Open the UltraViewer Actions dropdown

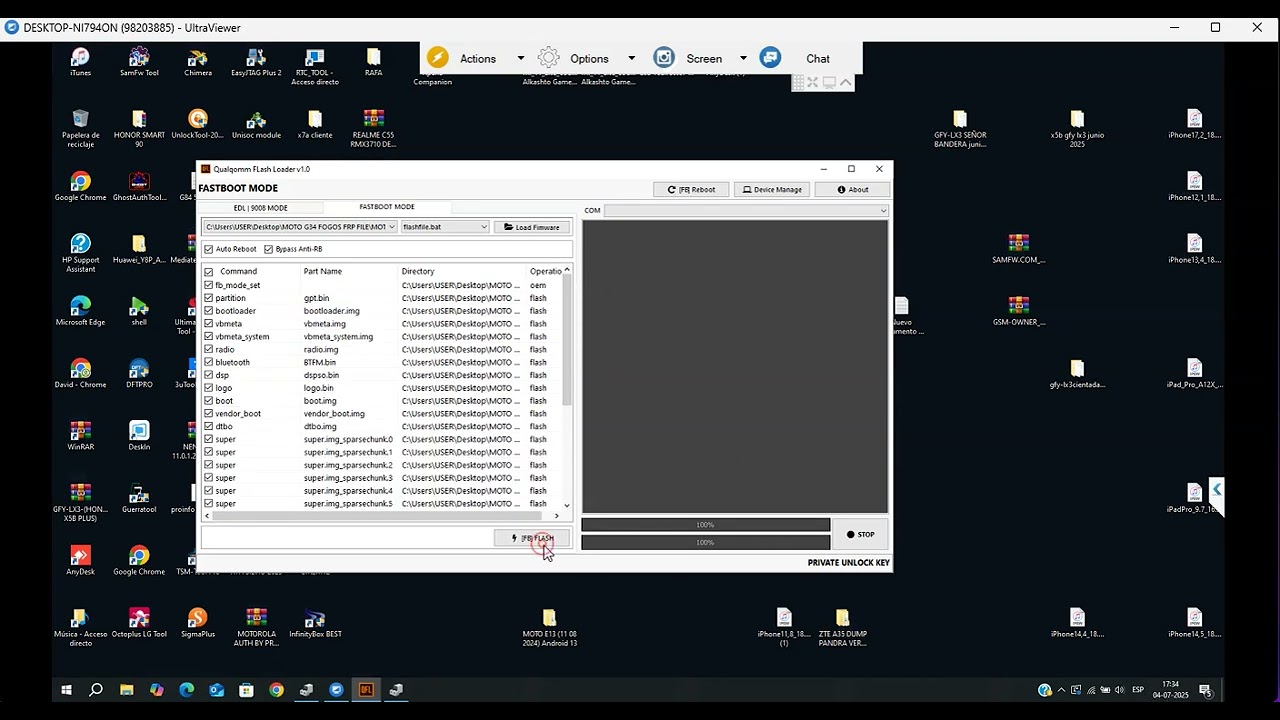click(520, 59)
